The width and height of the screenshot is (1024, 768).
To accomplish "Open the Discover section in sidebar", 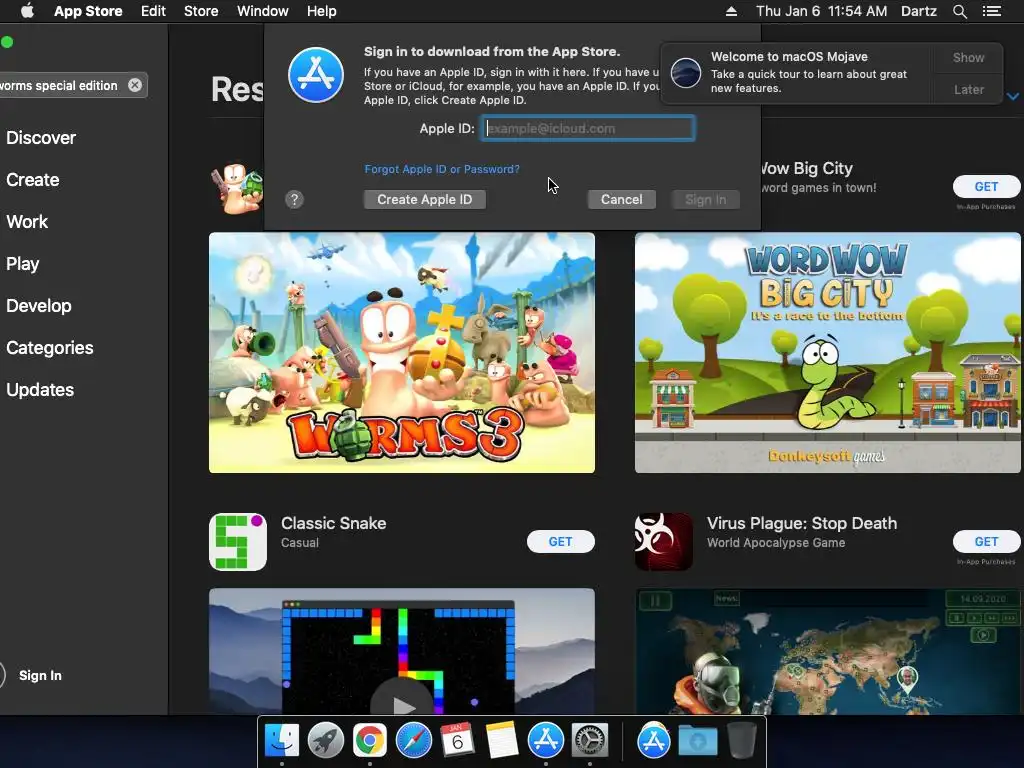I will tap(41, 138).
